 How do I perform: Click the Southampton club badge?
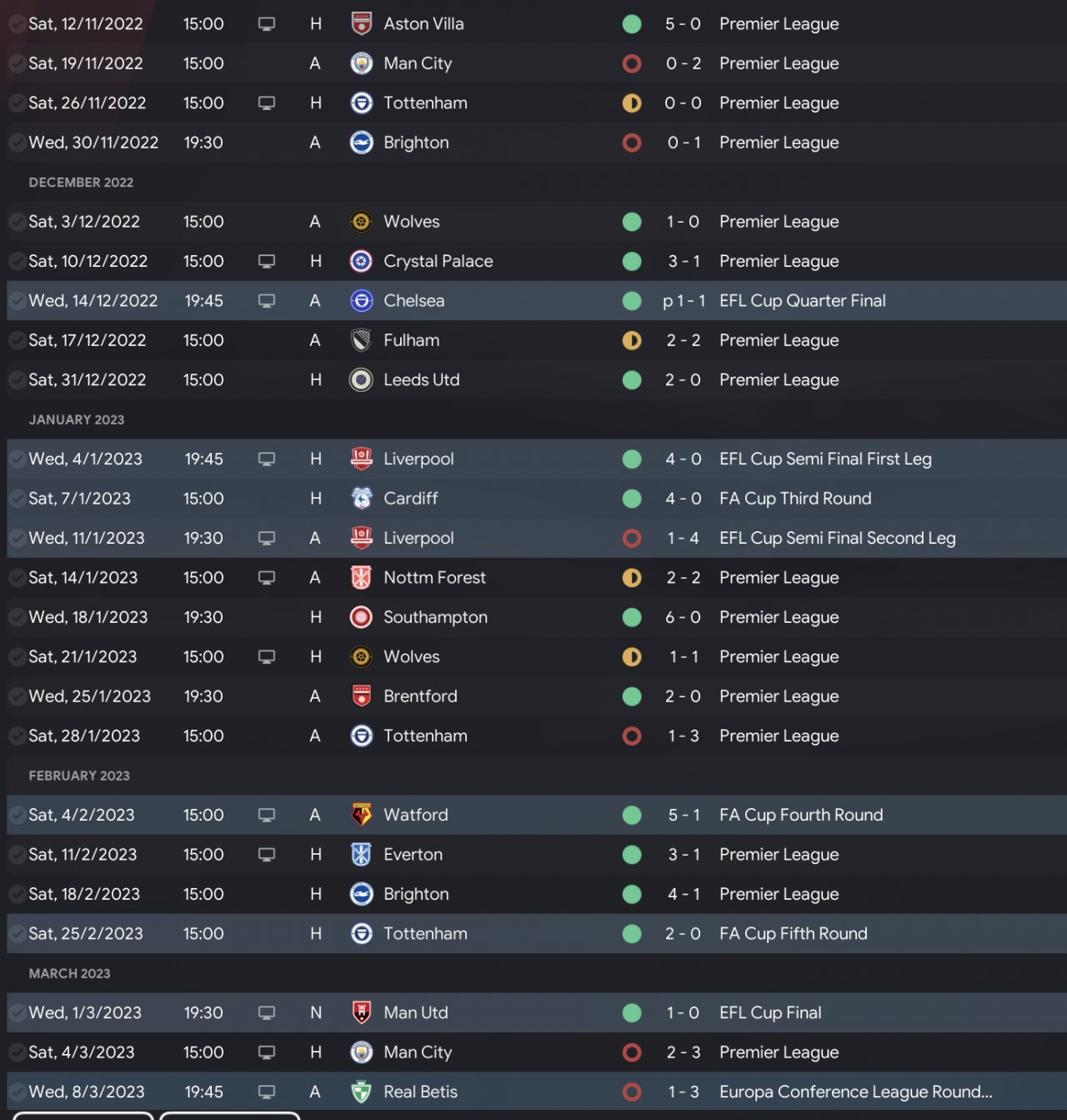361,617
